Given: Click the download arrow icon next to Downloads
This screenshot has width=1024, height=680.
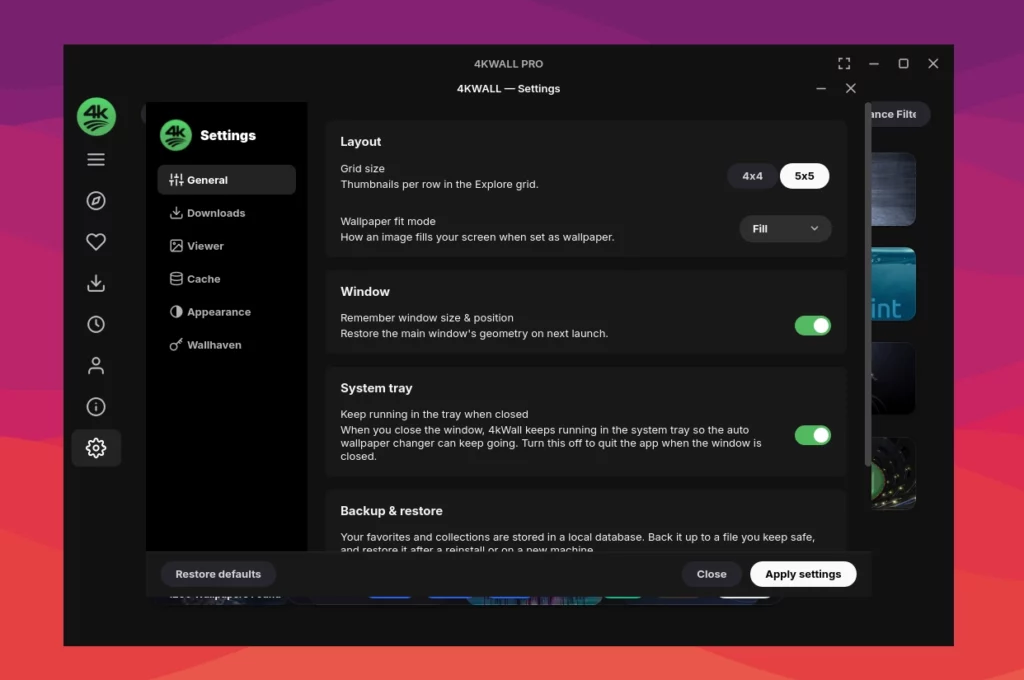Looking at the screenshot, I should click(176, 213).
